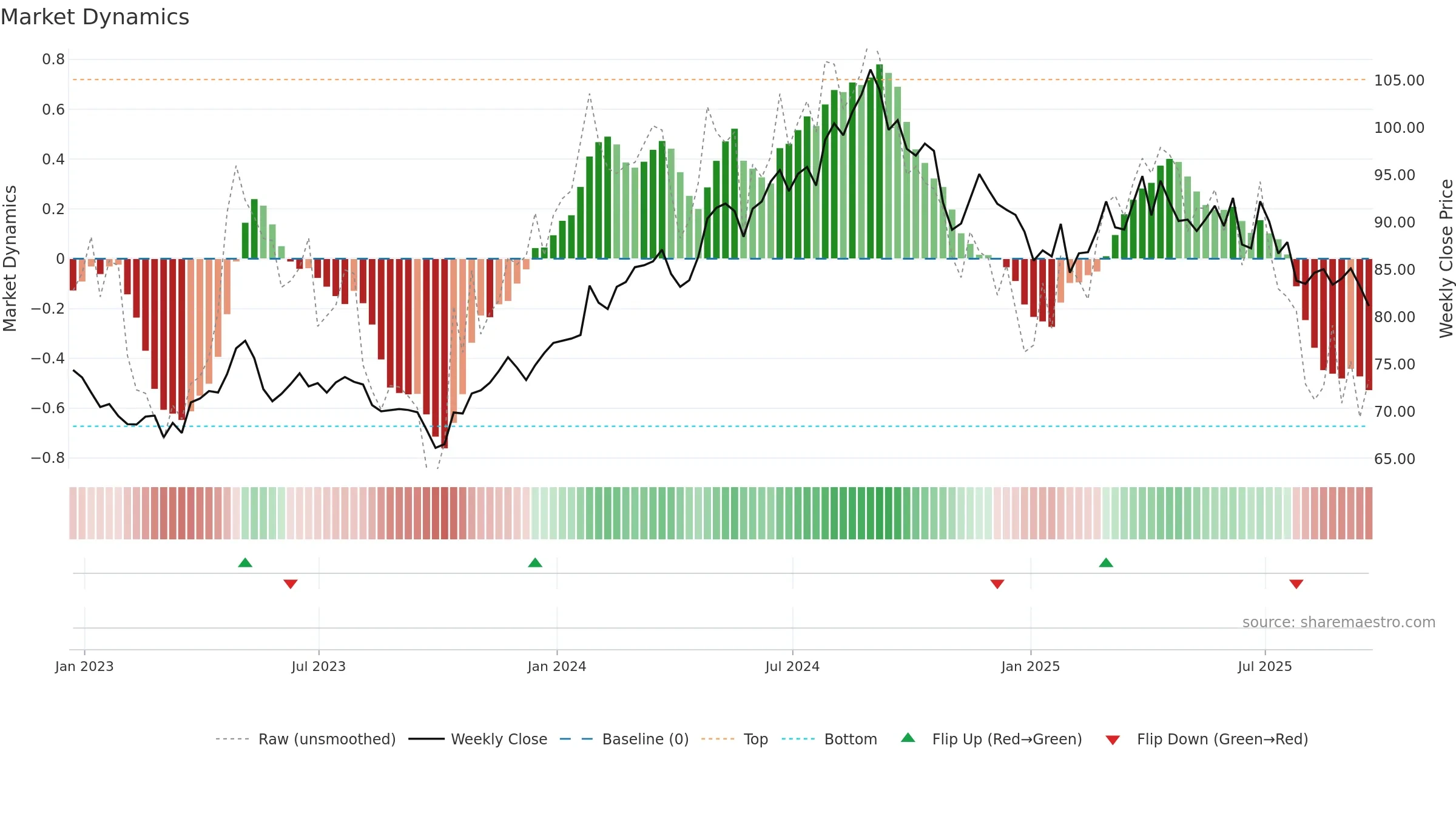Toggle Bottom legend entry
1456x819 pixels.
pos(829,739)
